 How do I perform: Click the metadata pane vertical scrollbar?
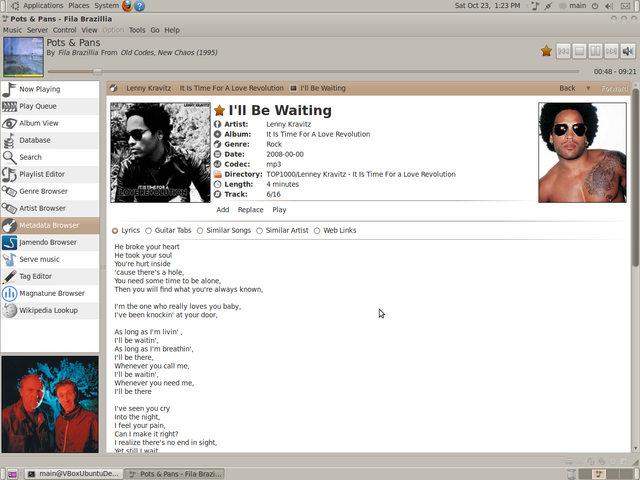pyautogui.click(x=635, y=178)
